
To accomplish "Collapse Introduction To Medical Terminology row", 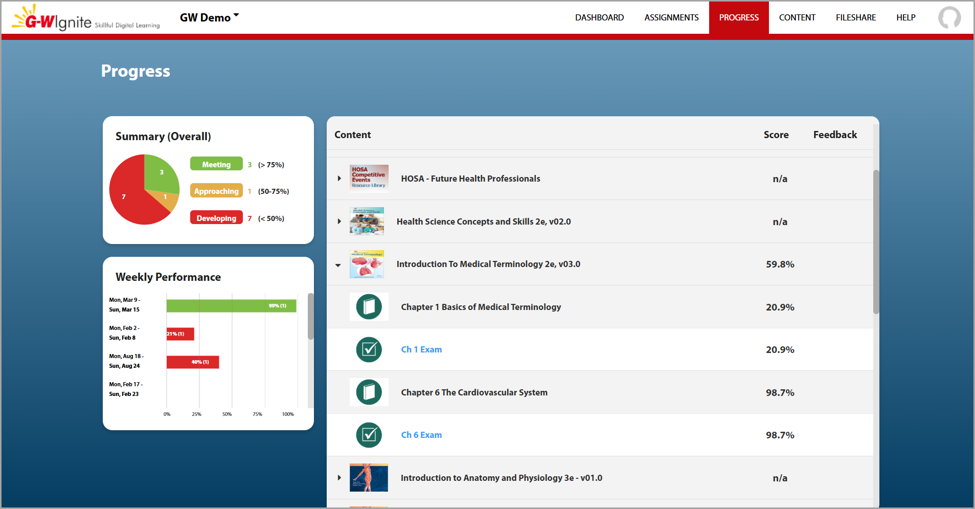I will pyautogui.click(x=338, y=265).
